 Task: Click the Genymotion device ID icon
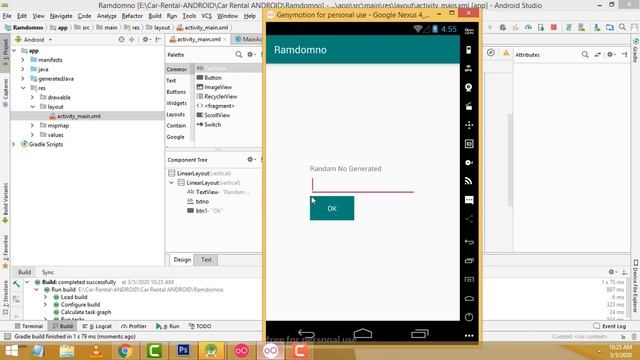[469, 144]
